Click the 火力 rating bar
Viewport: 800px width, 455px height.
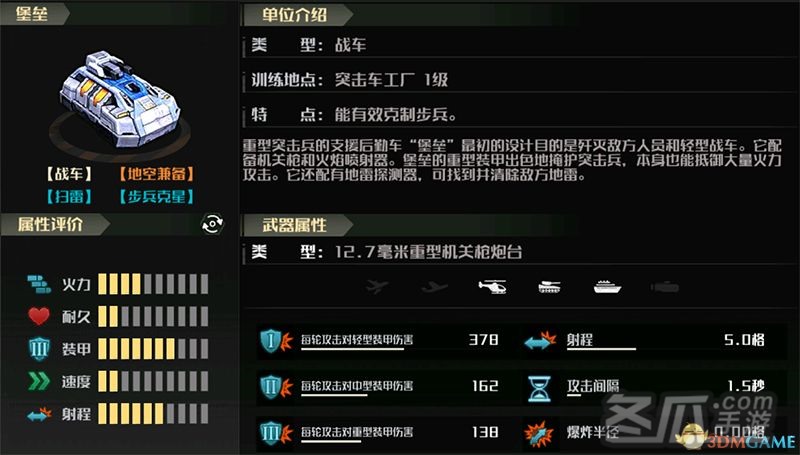click(x=153, y=284)
